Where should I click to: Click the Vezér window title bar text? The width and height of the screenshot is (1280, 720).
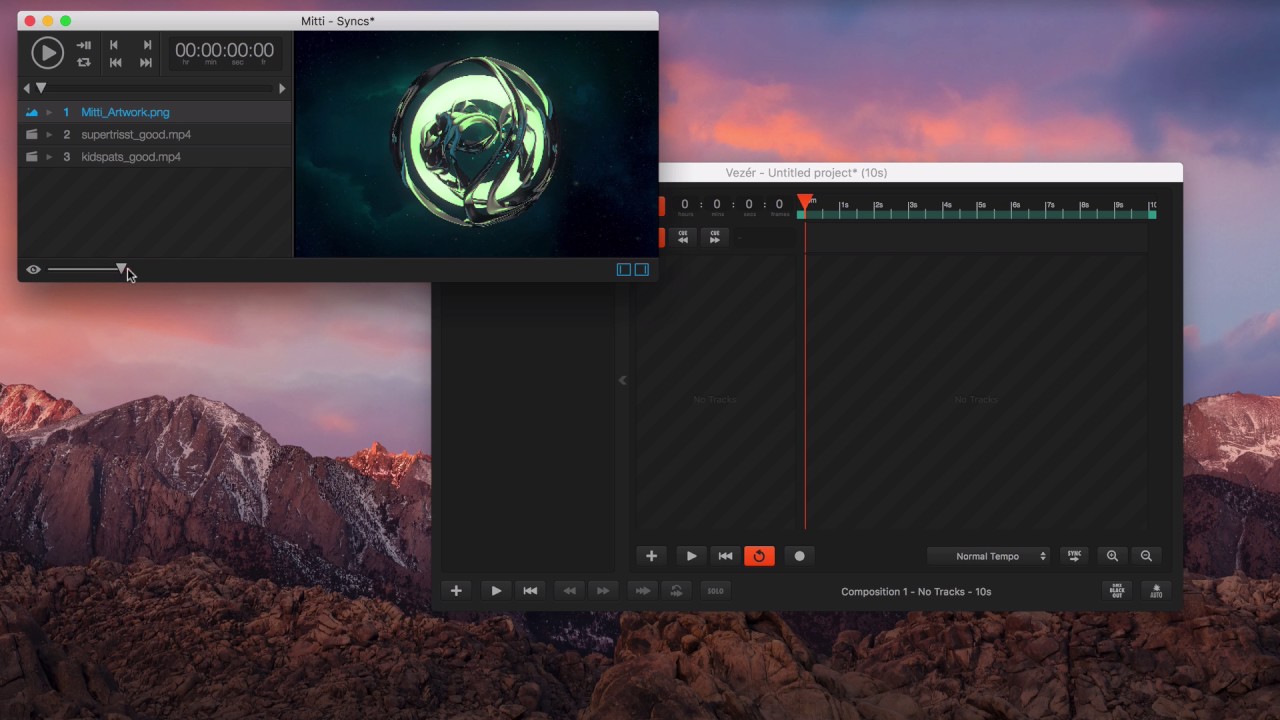(x=806, y=173)
